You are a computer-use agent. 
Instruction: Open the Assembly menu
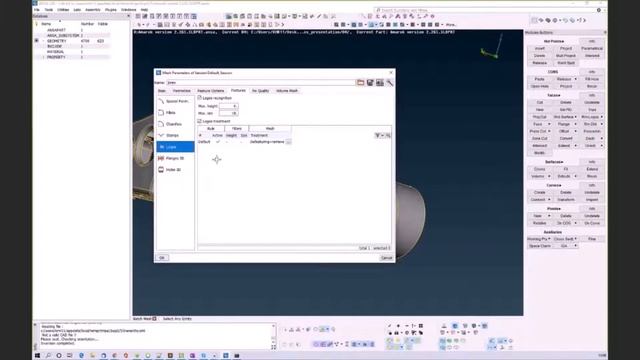tap(93, 9)
